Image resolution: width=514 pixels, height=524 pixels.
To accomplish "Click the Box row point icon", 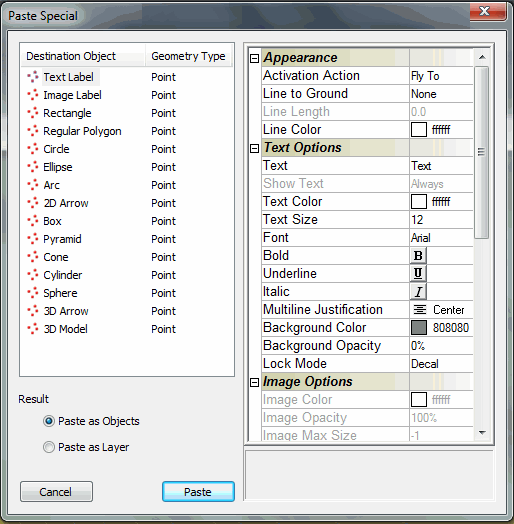I will [33, 221].
